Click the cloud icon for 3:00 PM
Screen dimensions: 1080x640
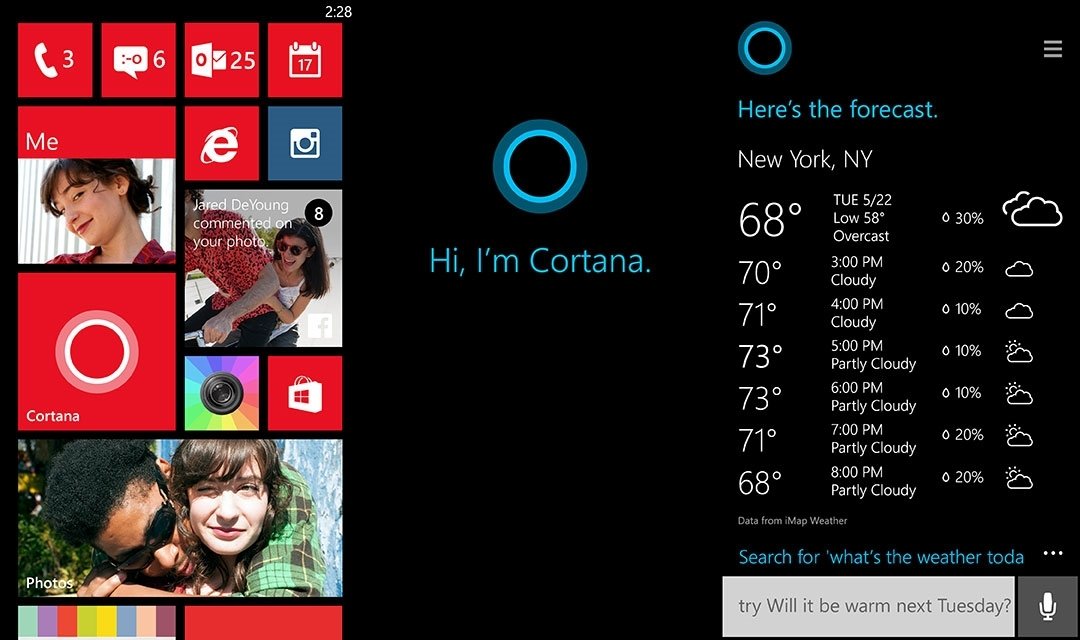coord(1019,269)
